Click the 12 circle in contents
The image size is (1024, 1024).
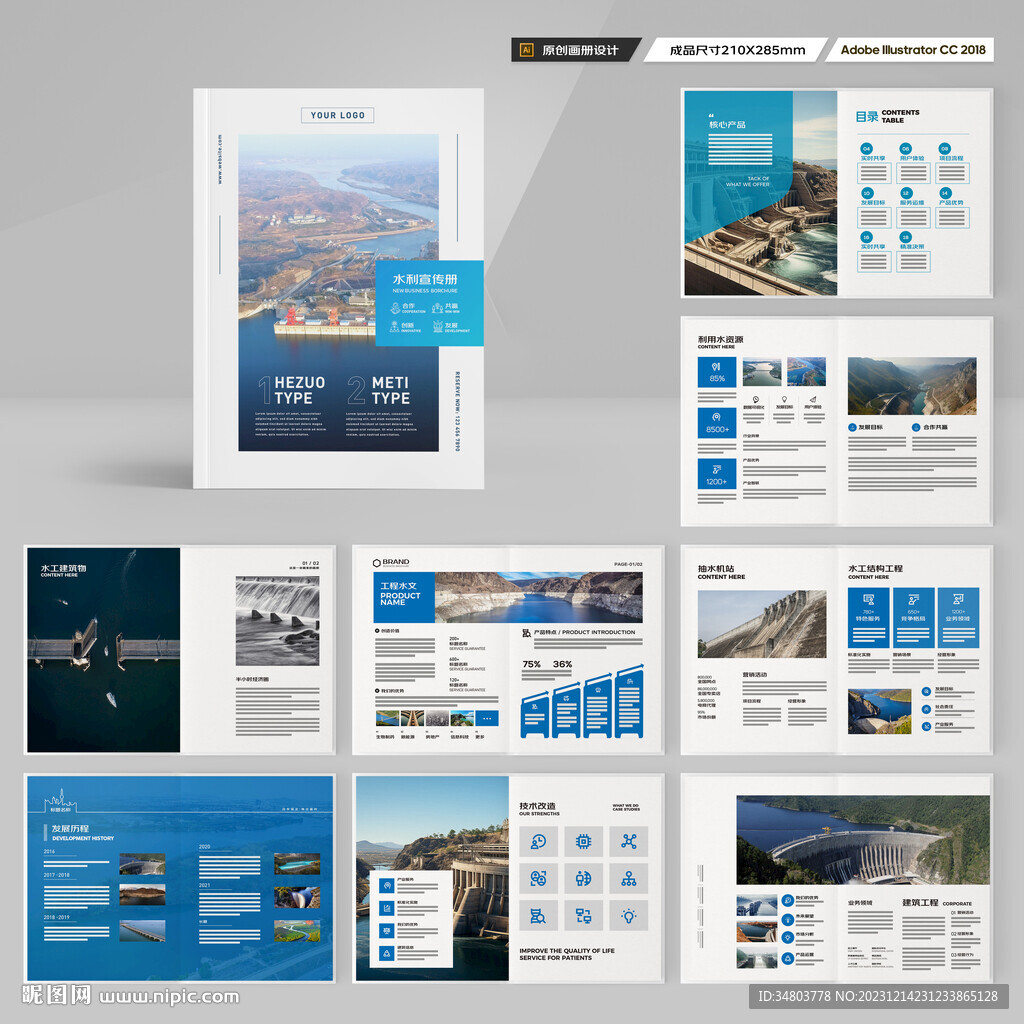tap(905, 193)
